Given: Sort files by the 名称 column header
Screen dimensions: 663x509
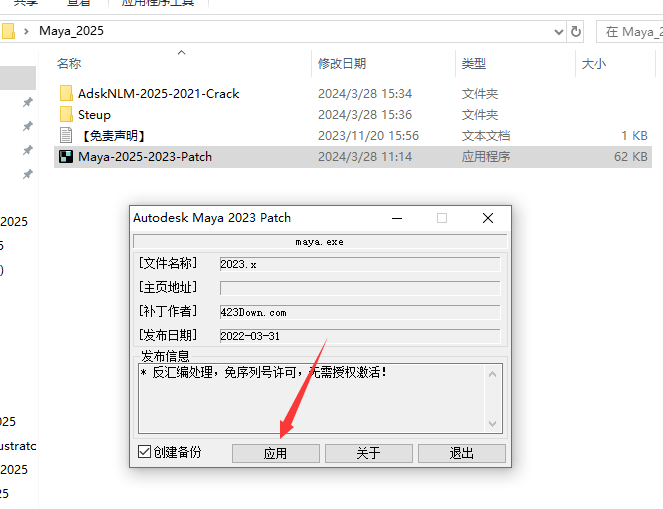Looking at the screenshot, I should click(69, 64).
